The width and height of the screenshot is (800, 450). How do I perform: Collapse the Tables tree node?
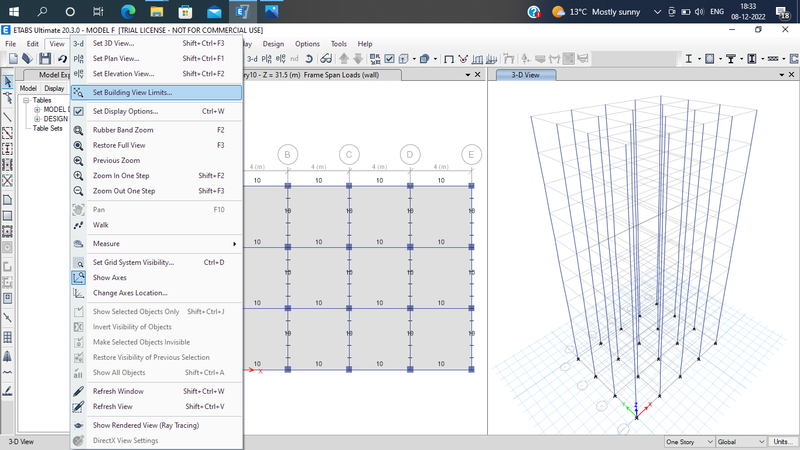(26, 100)
